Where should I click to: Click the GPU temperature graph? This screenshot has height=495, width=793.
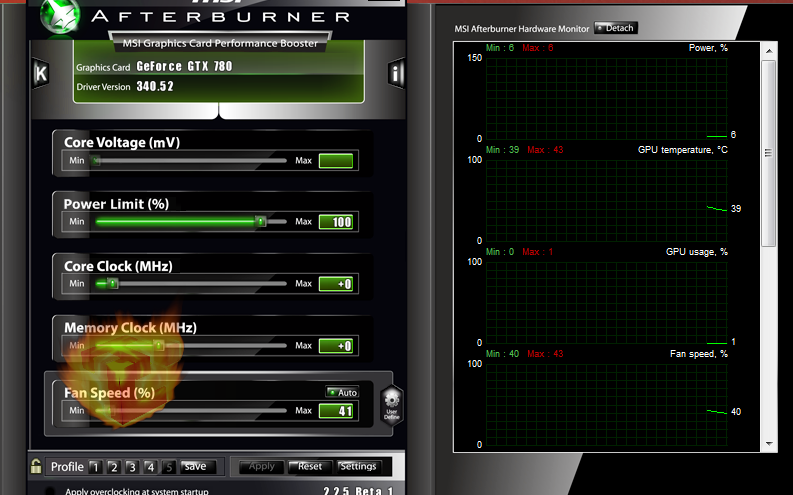(x=606, y=200)
